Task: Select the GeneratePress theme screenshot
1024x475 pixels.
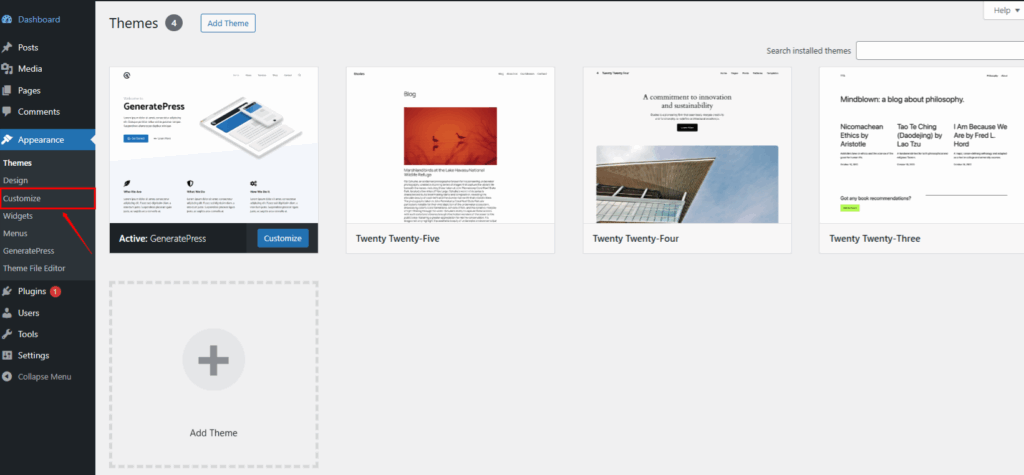Action: (x=214, y=145)
